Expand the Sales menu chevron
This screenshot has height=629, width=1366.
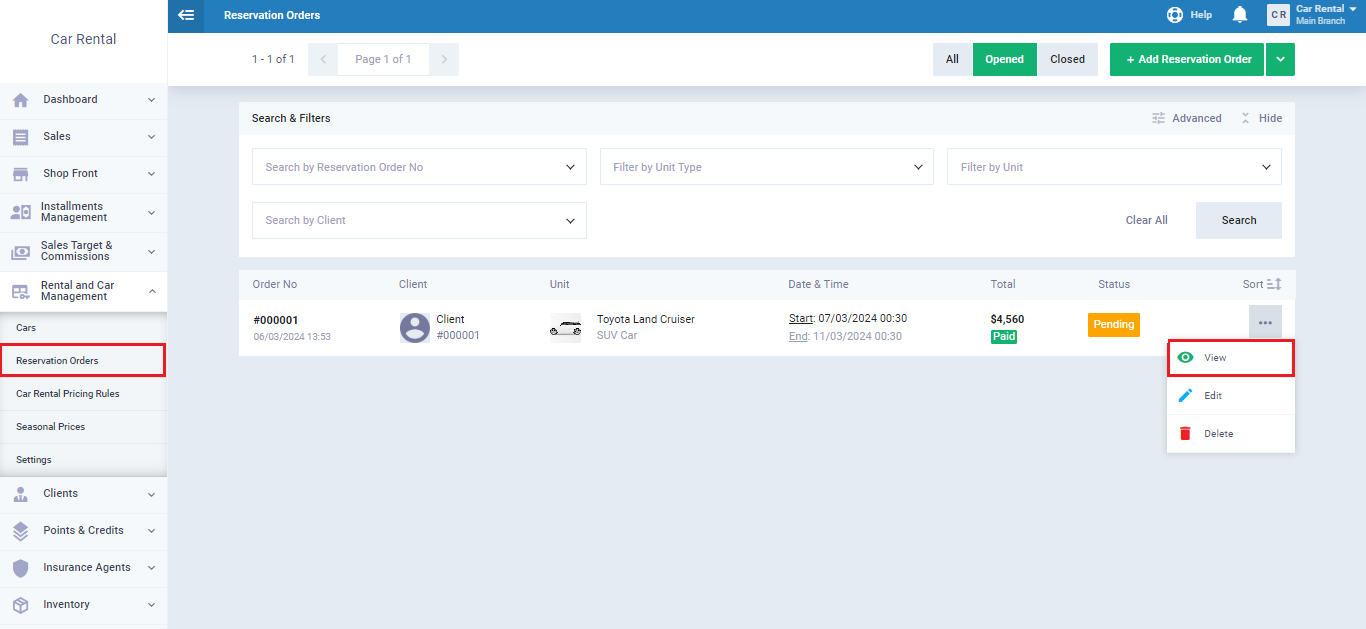[x=151, y=137]
